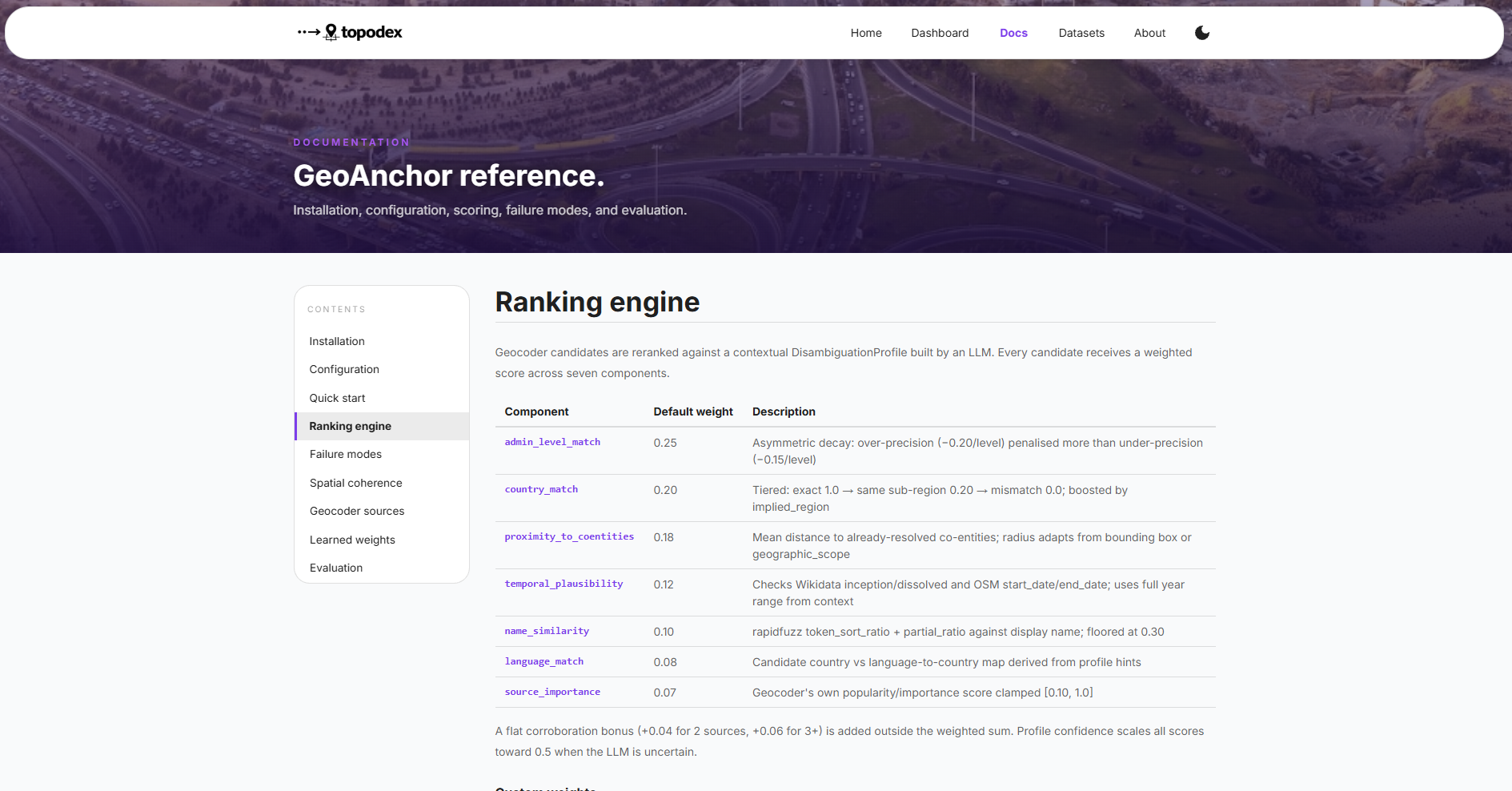Screen dimensions: 1512x791
Task: Jump to Geocoder sources section
Action: (382, 511)
